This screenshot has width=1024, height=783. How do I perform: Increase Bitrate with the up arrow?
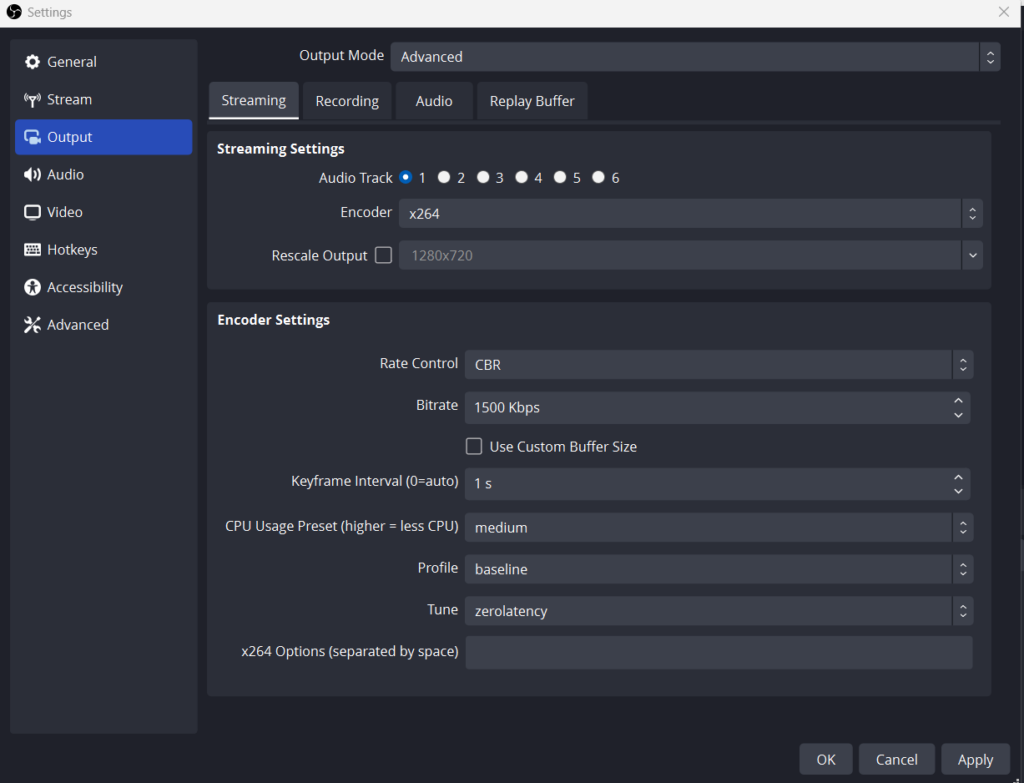coord(958,401)
